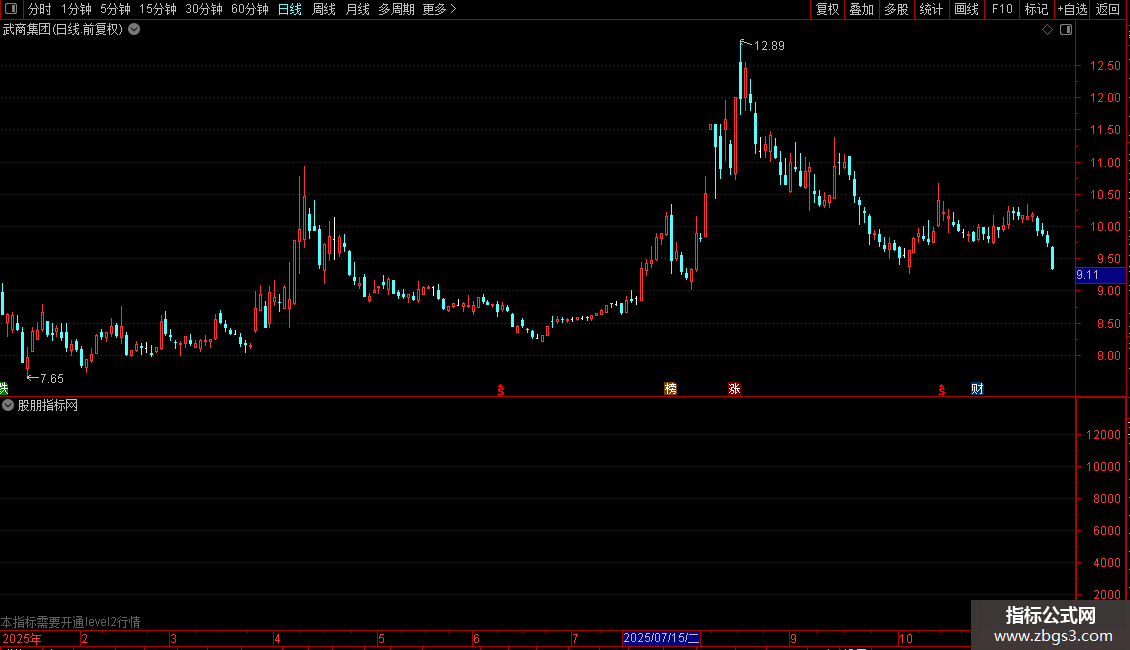Open dropdown beside 武商集团 chart title
1130x650 pixels.
[x=134, y=30]
